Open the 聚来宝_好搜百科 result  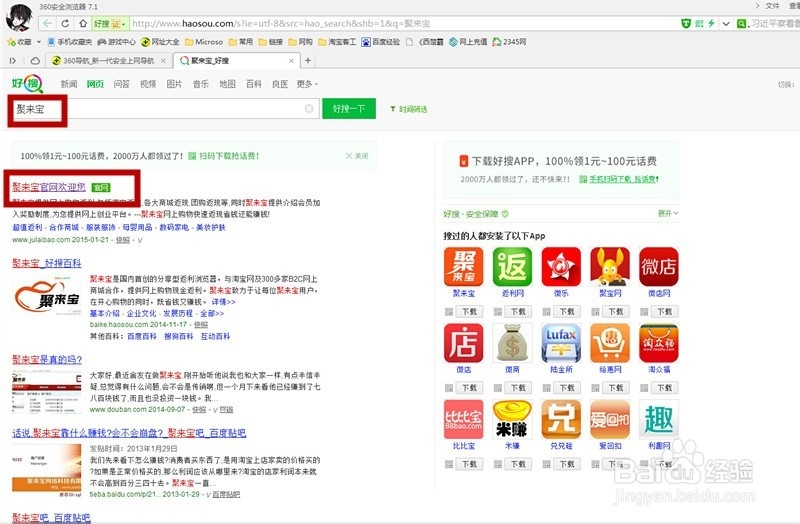pyautogui.click(x=47, y=263)
